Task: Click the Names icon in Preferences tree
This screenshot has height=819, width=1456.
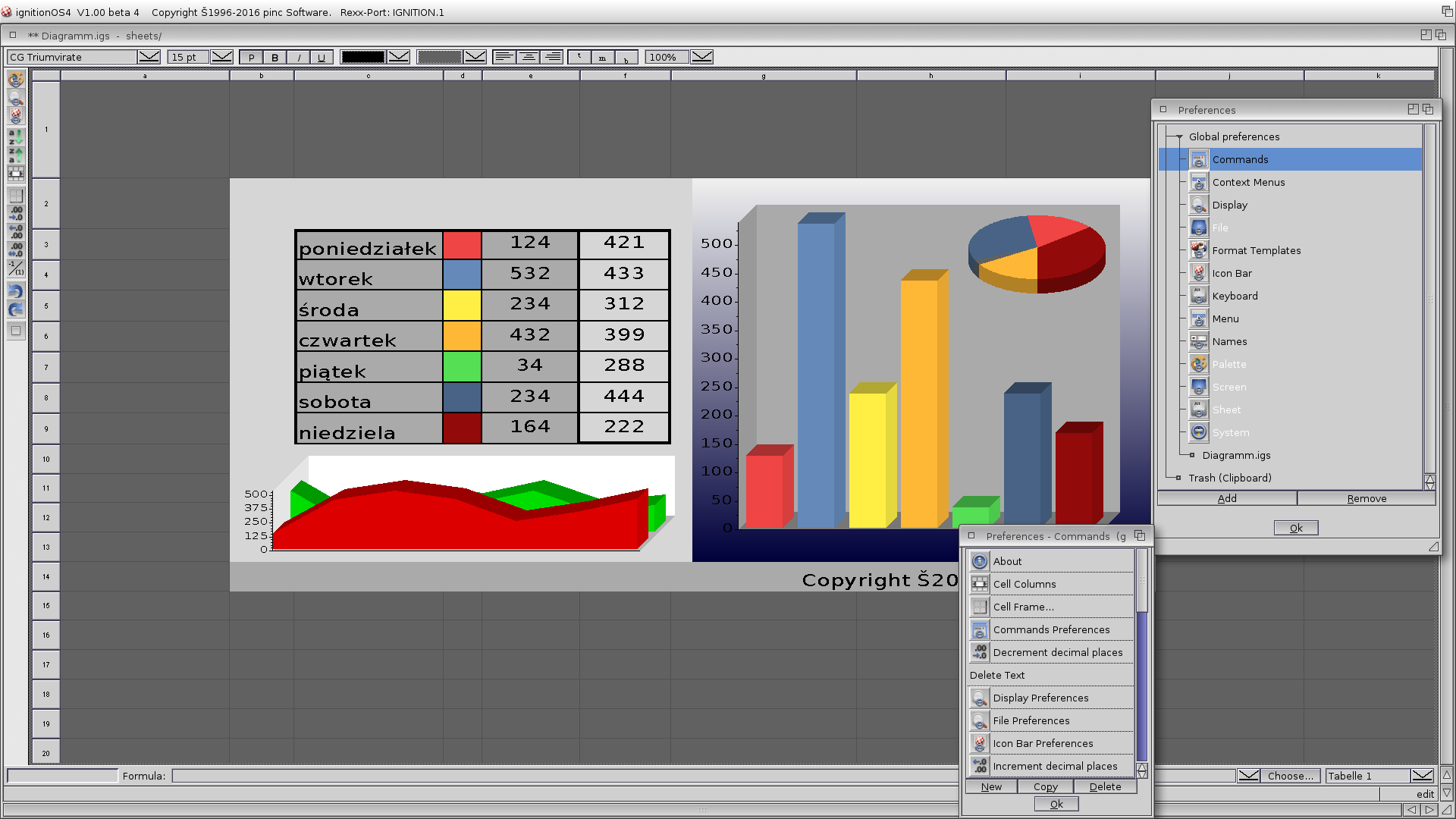Action: point(1199,341)
